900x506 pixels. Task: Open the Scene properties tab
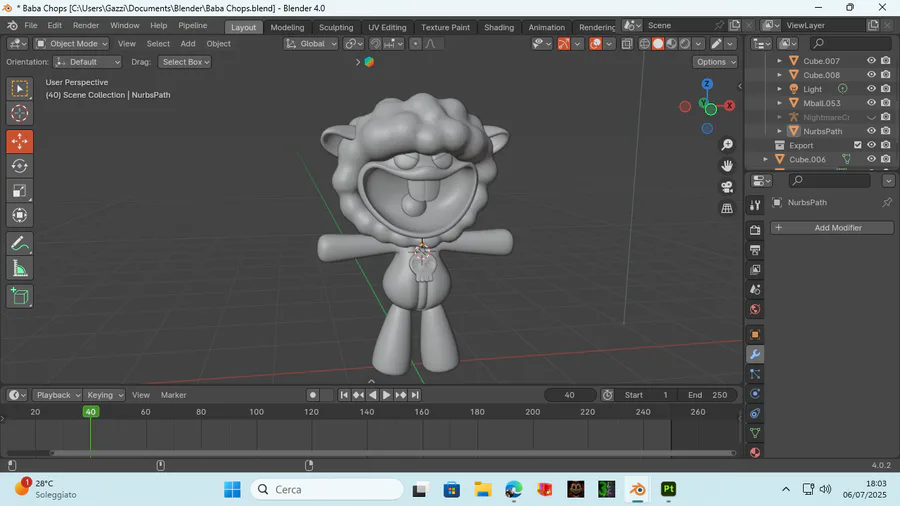click(x=755, y=290)
